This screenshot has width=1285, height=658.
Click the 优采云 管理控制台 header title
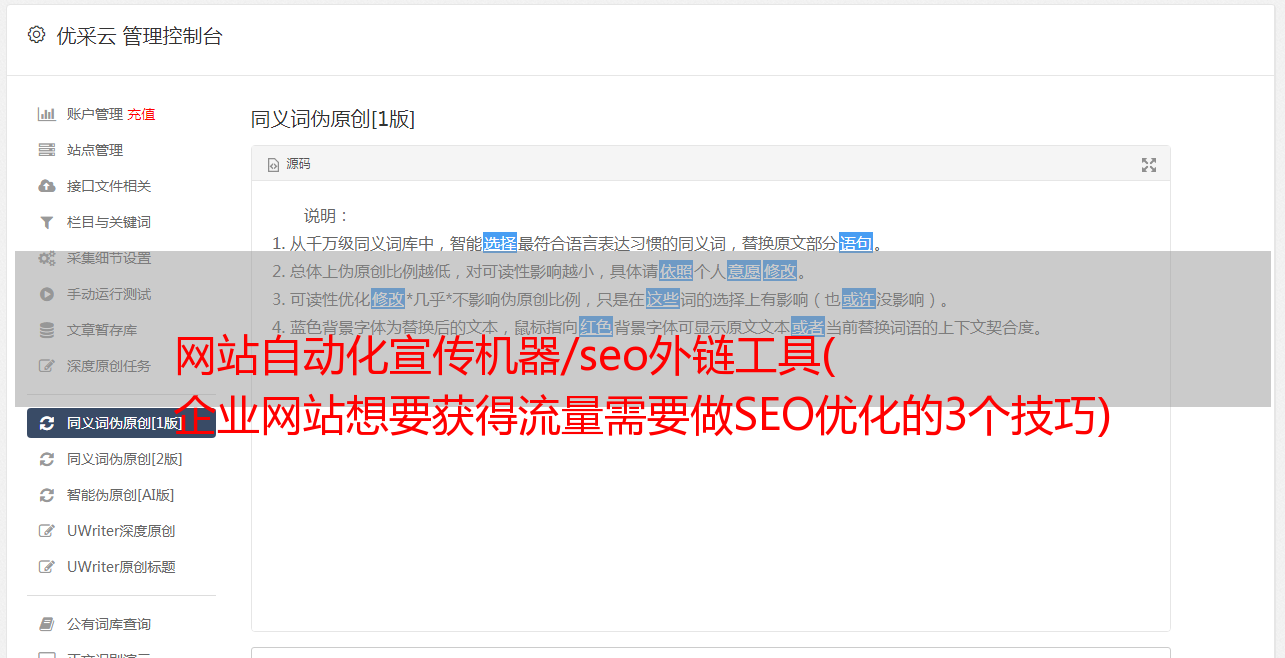pyautogui.click(x=139, y=36)
